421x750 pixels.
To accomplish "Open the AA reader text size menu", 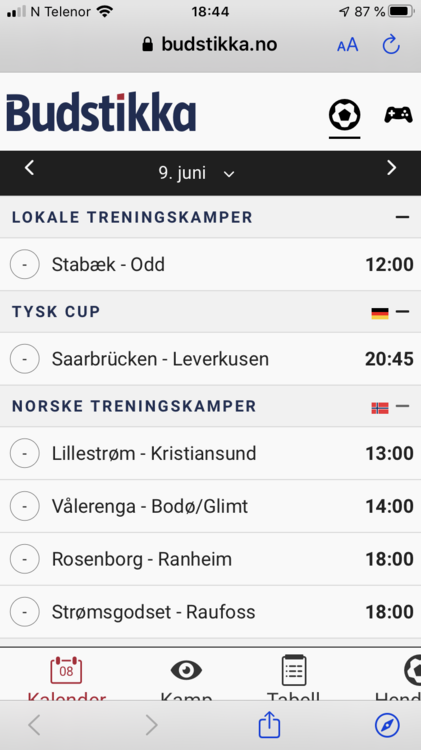I will tap(347, 45).
